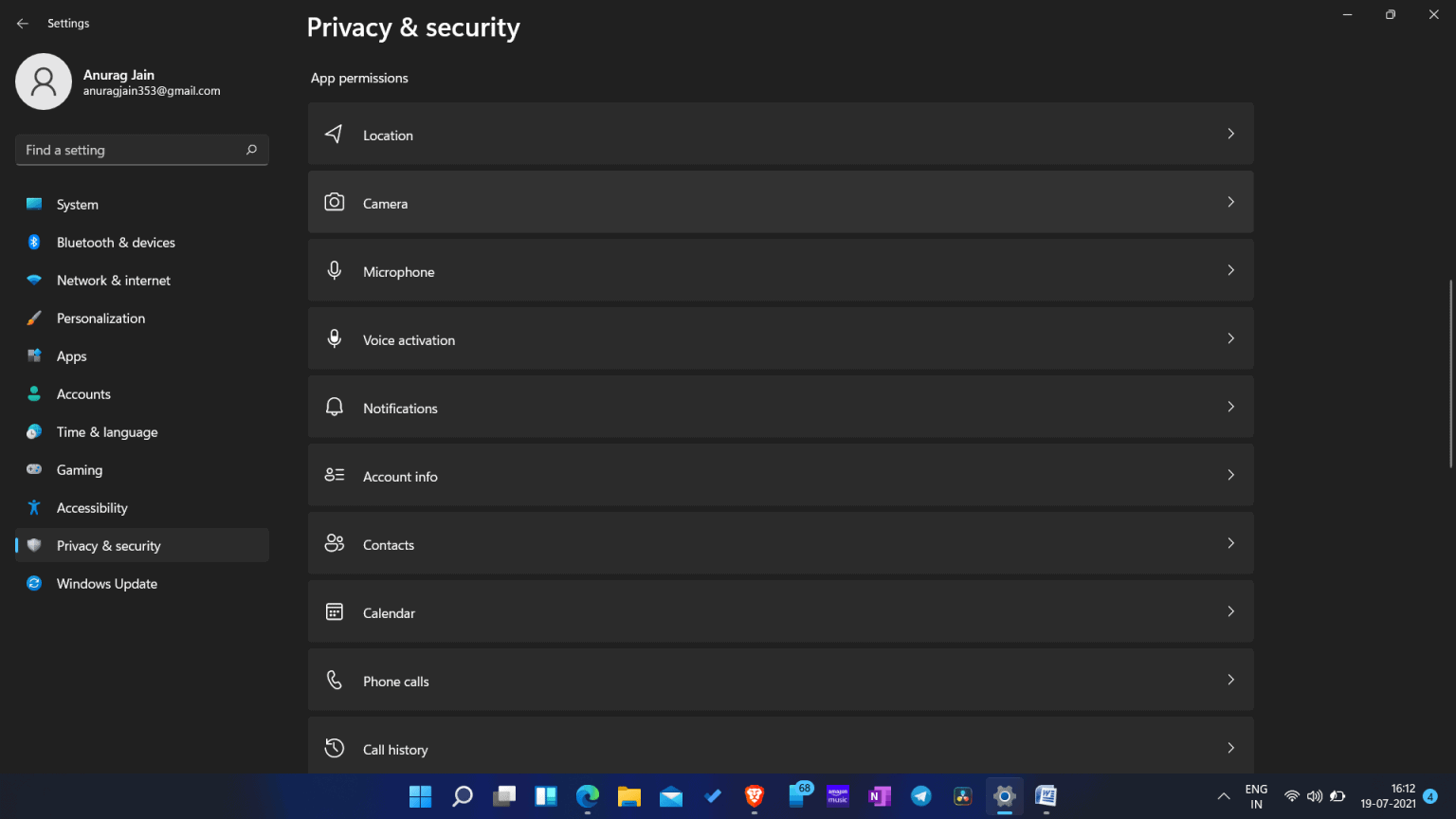The width and height of the screenshot is (1456, 819).
Task: Select the Notifications bell icon
Action: coord(334,406)
